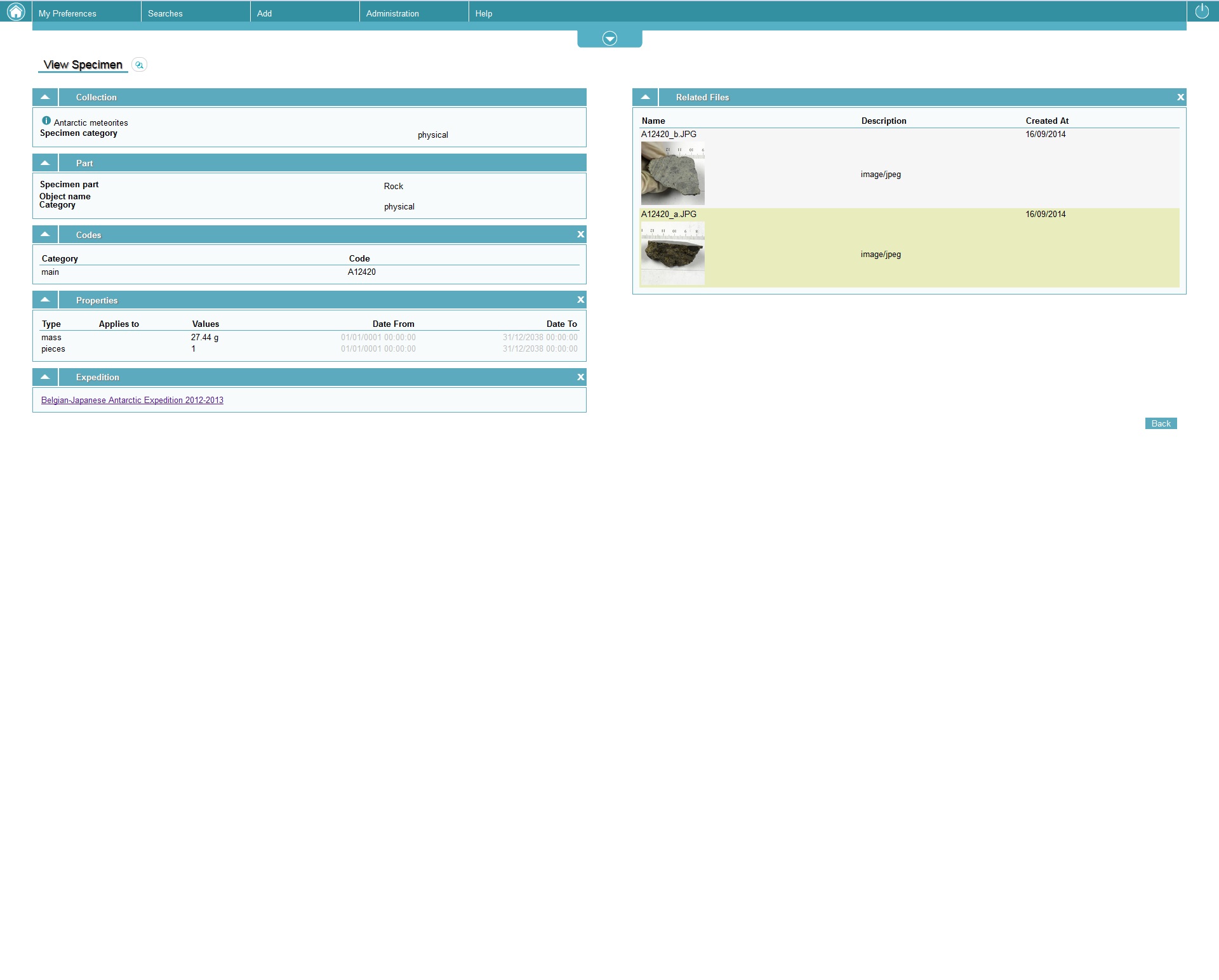The width and height of the screenshot is (1219, 980).
Task: Open Belgian-Japanese Antarctic Expedition 2012-2013 link
Action: [132, 400]
